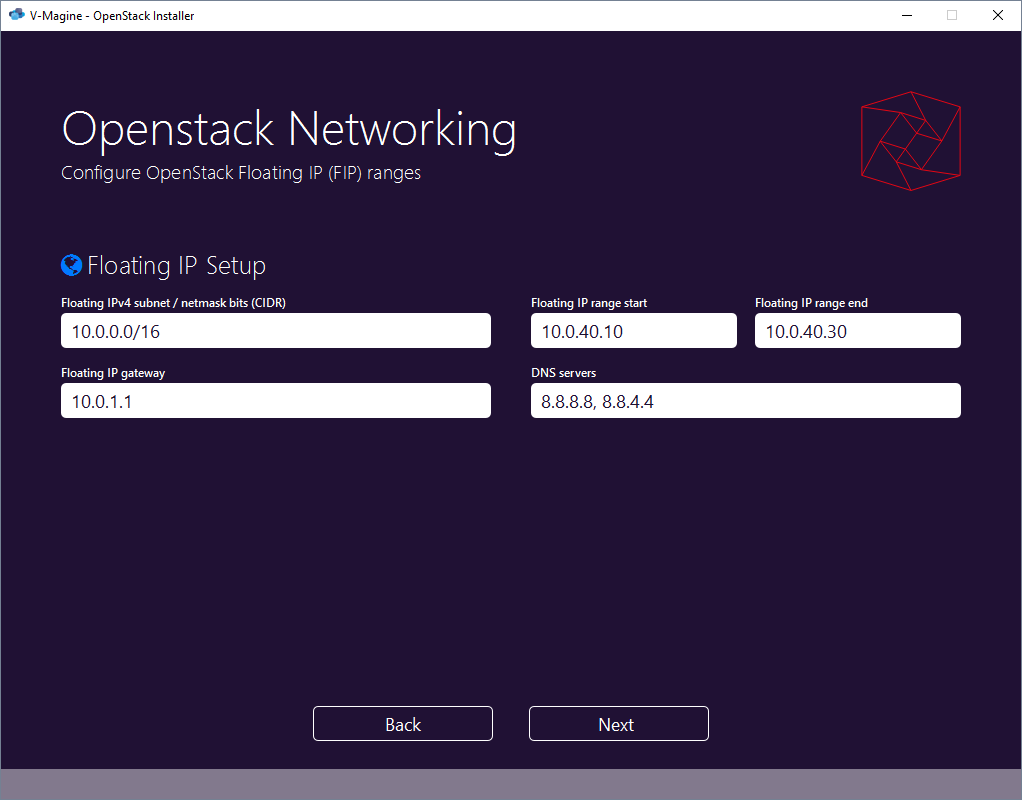Click the Floating IP gateway field
1022x800 pixels.
click(275, 400)
